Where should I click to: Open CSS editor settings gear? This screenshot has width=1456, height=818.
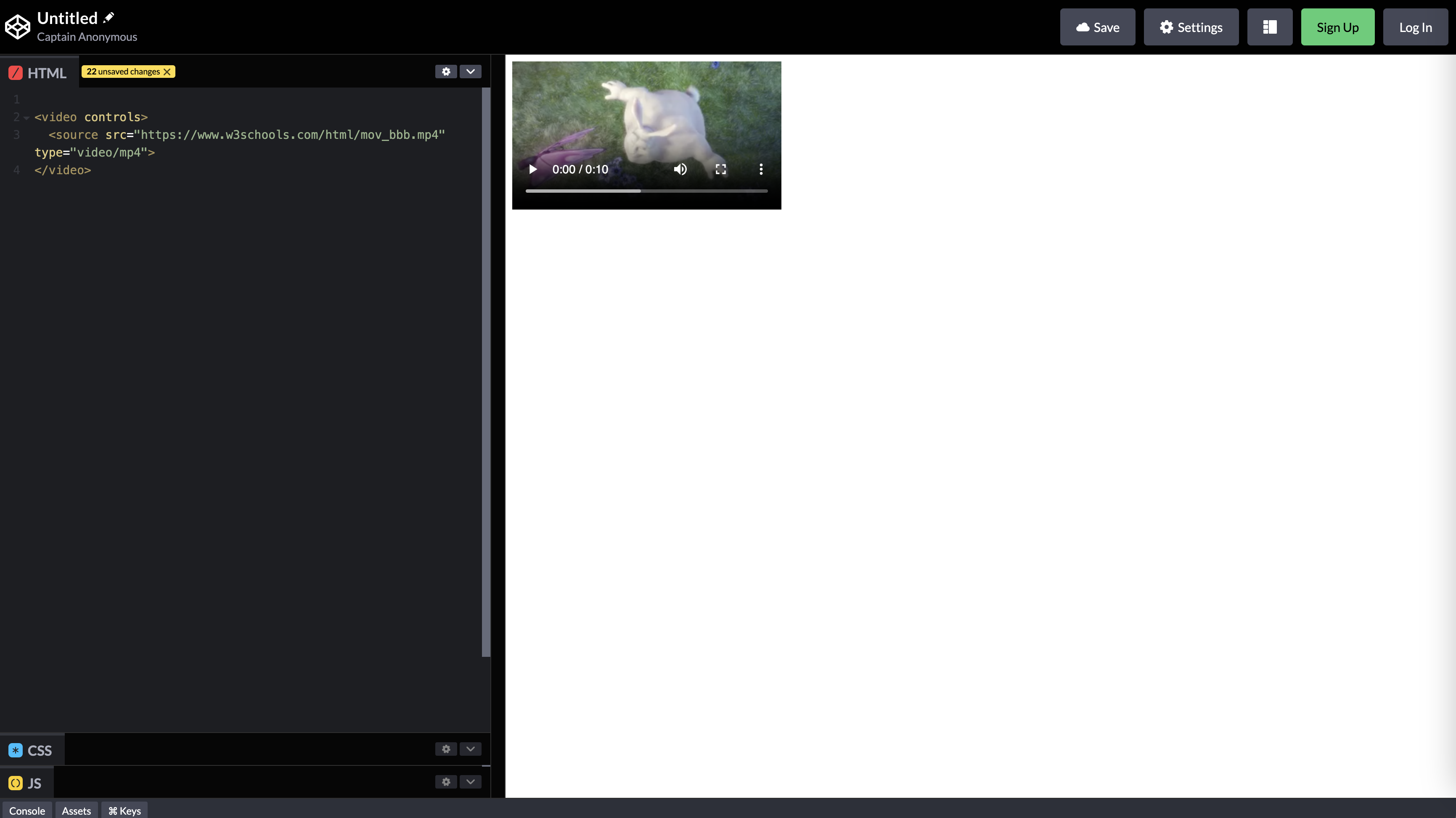446,749
